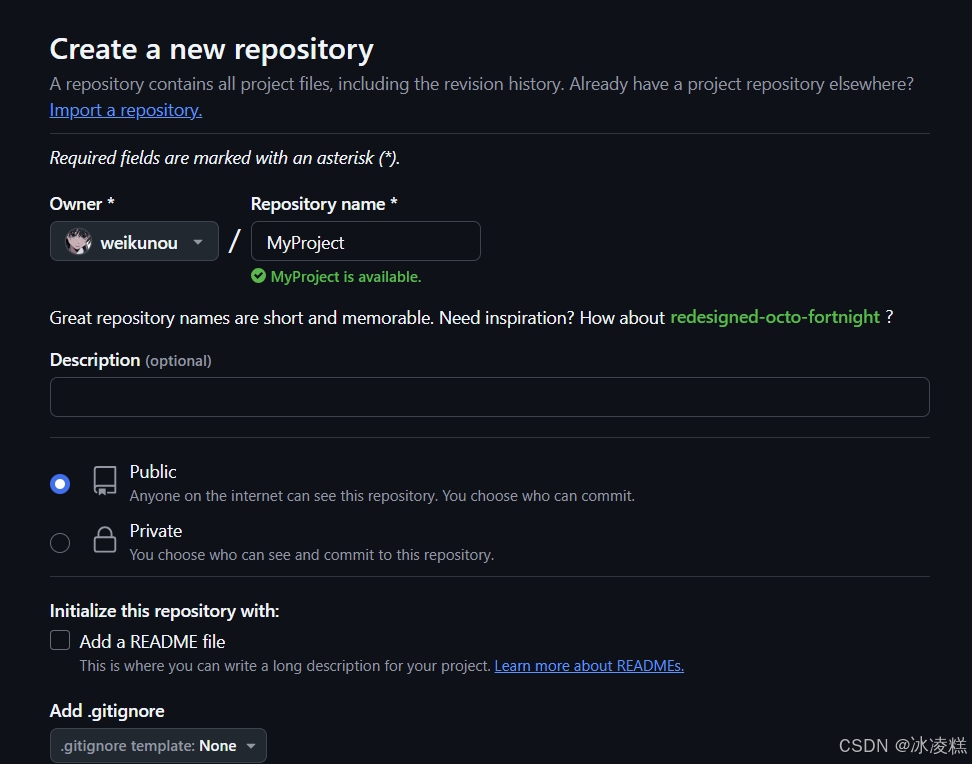Select the Public radio button
This screenshot has width=972, height=764.
coord(60,484)
